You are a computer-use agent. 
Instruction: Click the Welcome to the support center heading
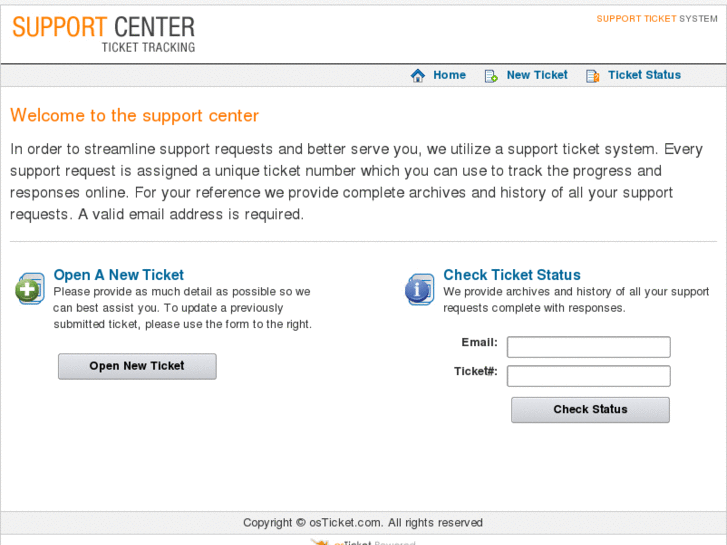(134, 116)
